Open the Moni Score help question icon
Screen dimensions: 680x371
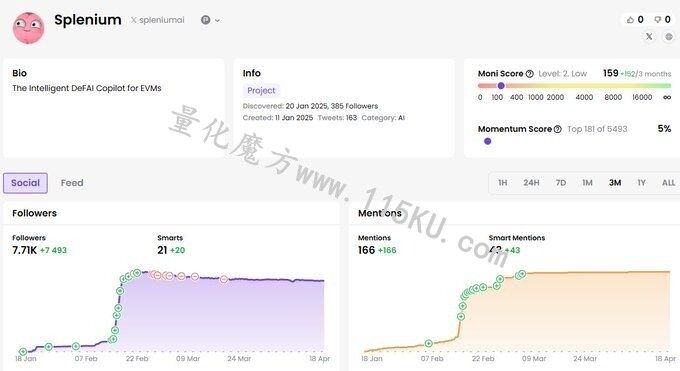tap(530, 74)
